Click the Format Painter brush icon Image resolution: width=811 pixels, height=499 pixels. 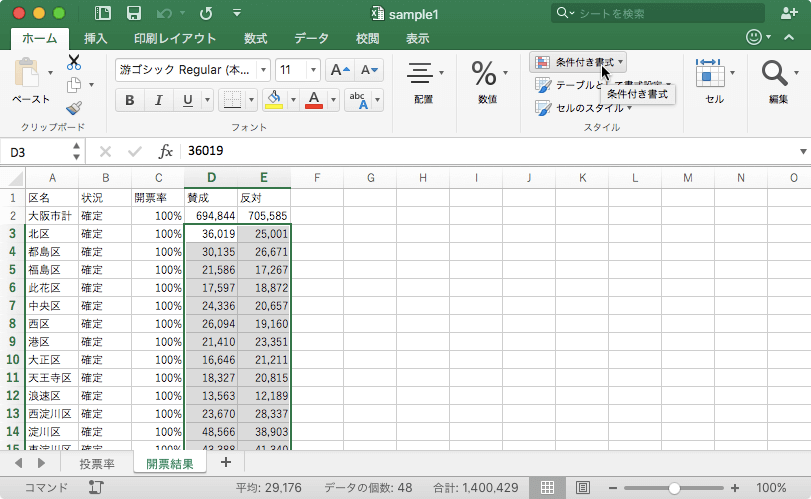click(74, 108)
